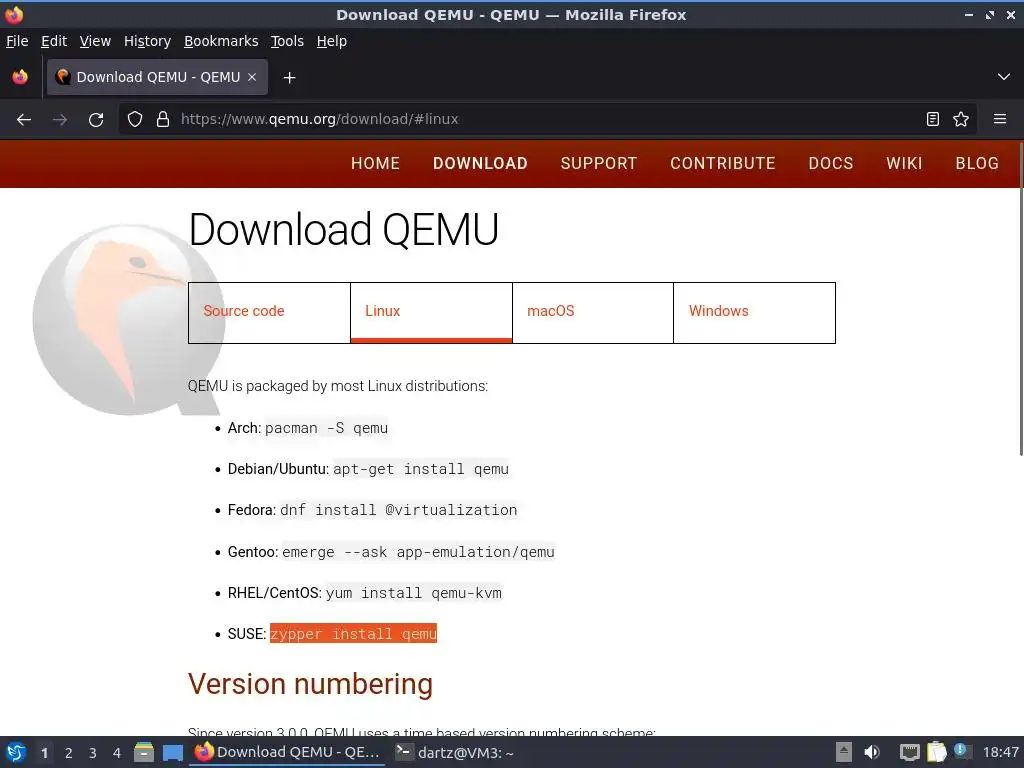This screenshot has height=768, width=1024.
Task: Click highlighted 'zypper install qemu' command
Action: point(353,633)
